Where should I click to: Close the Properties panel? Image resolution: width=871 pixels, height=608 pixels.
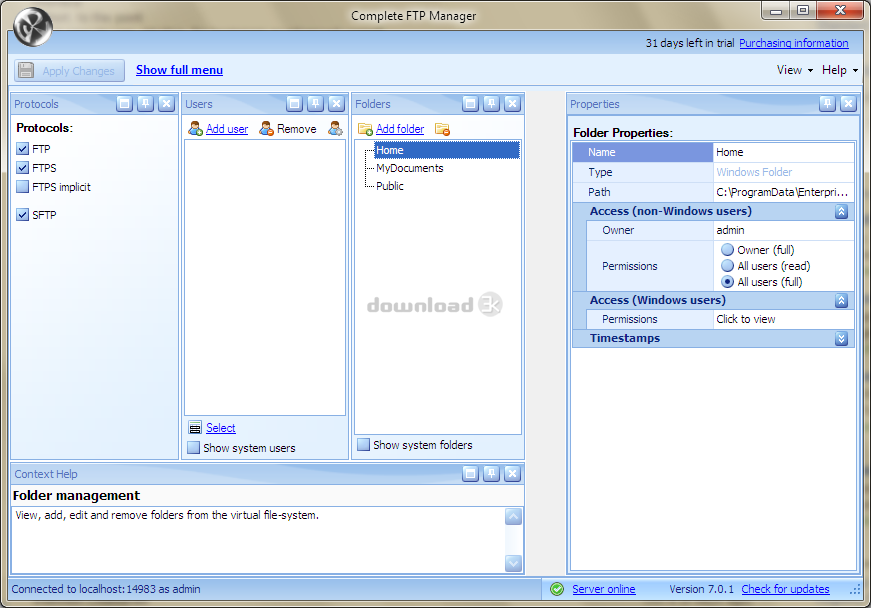pos(848,103)
